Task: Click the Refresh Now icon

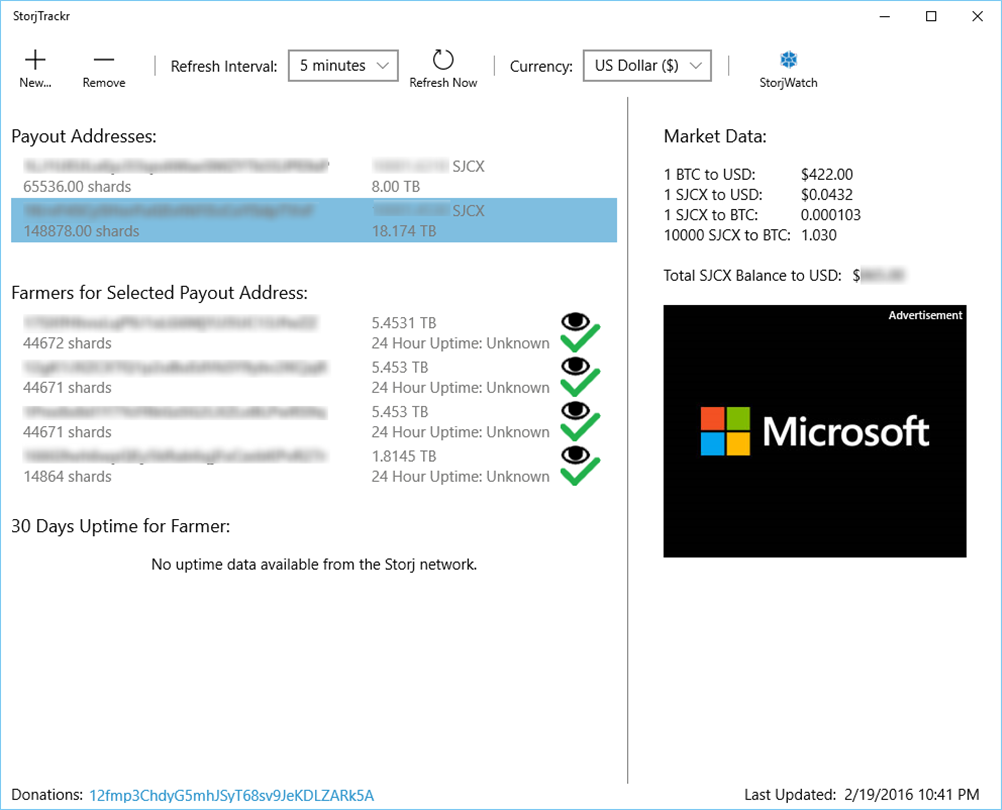Action: tap(443, 60)
